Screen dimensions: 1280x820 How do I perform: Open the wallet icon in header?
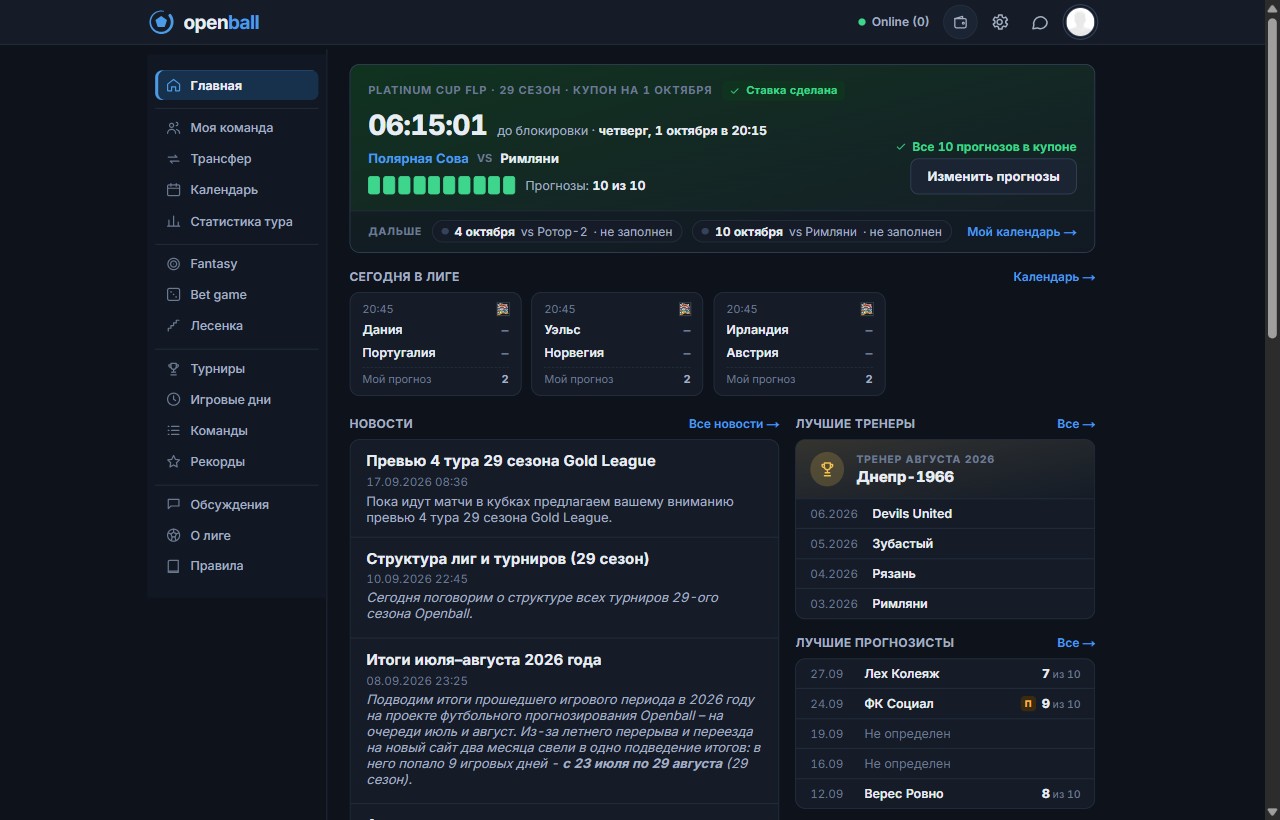(x=960, y=22)
